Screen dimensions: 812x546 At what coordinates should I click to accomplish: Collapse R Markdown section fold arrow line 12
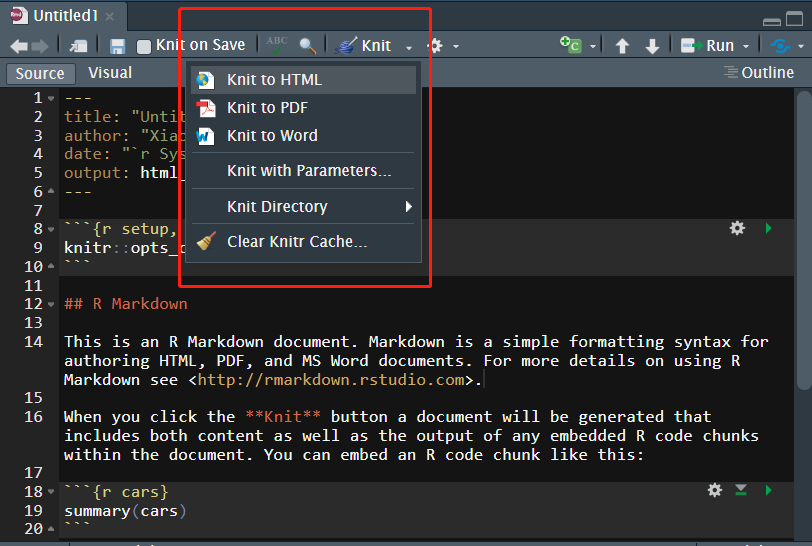click(x=51, y=304)
